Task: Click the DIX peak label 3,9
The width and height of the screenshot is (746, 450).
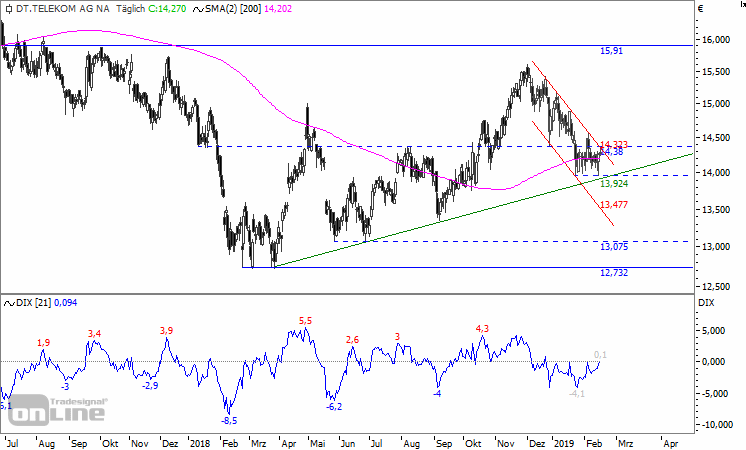Action: click(167, 331)
